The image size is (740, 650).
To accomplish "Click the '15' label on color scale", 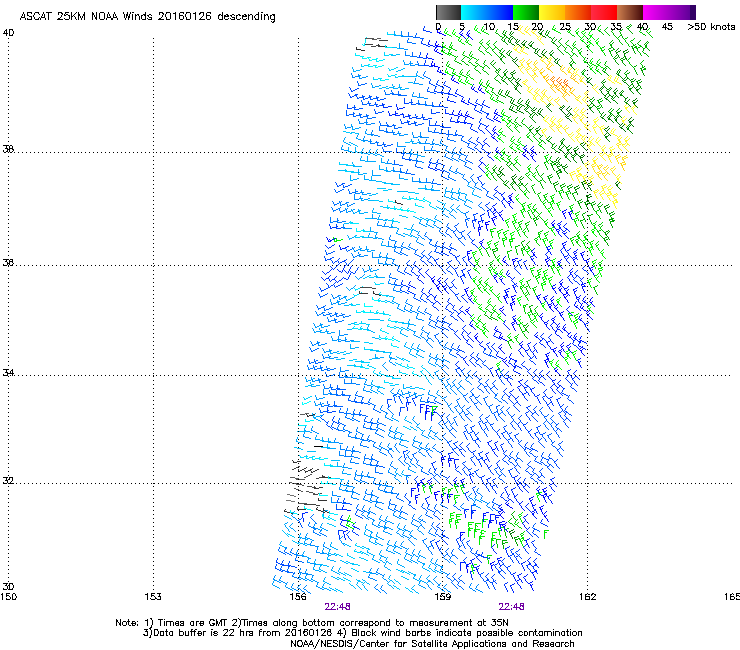I will click(x=513, y=27).
